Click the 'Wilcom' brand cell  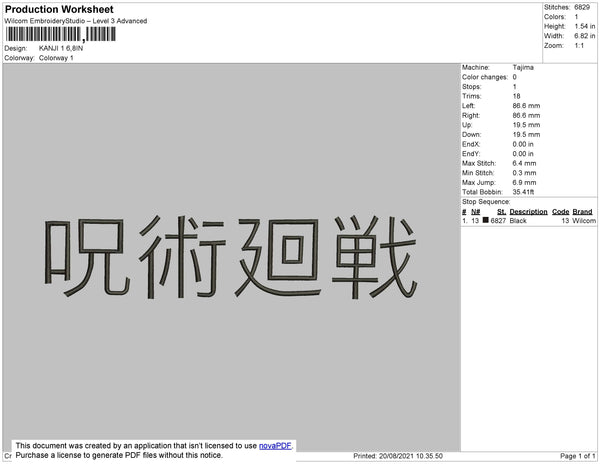click(584, 221)
